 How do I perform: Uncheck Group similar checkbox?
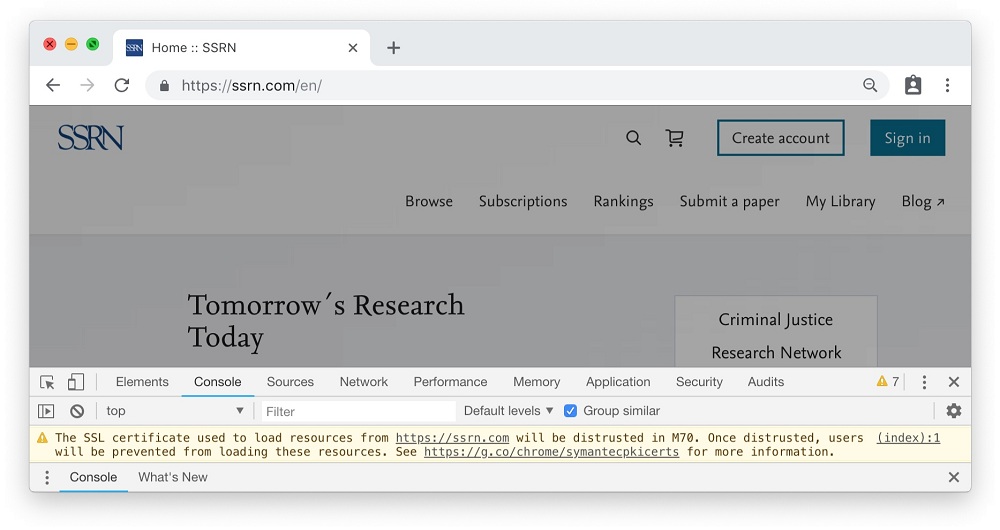pyautogui.click(x=571, y=411)
